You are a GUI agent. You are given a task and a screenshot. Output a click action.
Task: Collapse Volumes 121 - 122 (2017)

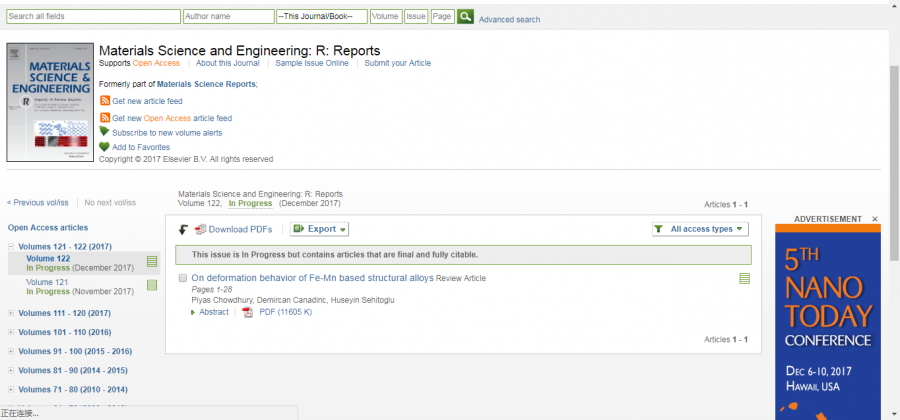pyautogui.click(x=11, y=247)
